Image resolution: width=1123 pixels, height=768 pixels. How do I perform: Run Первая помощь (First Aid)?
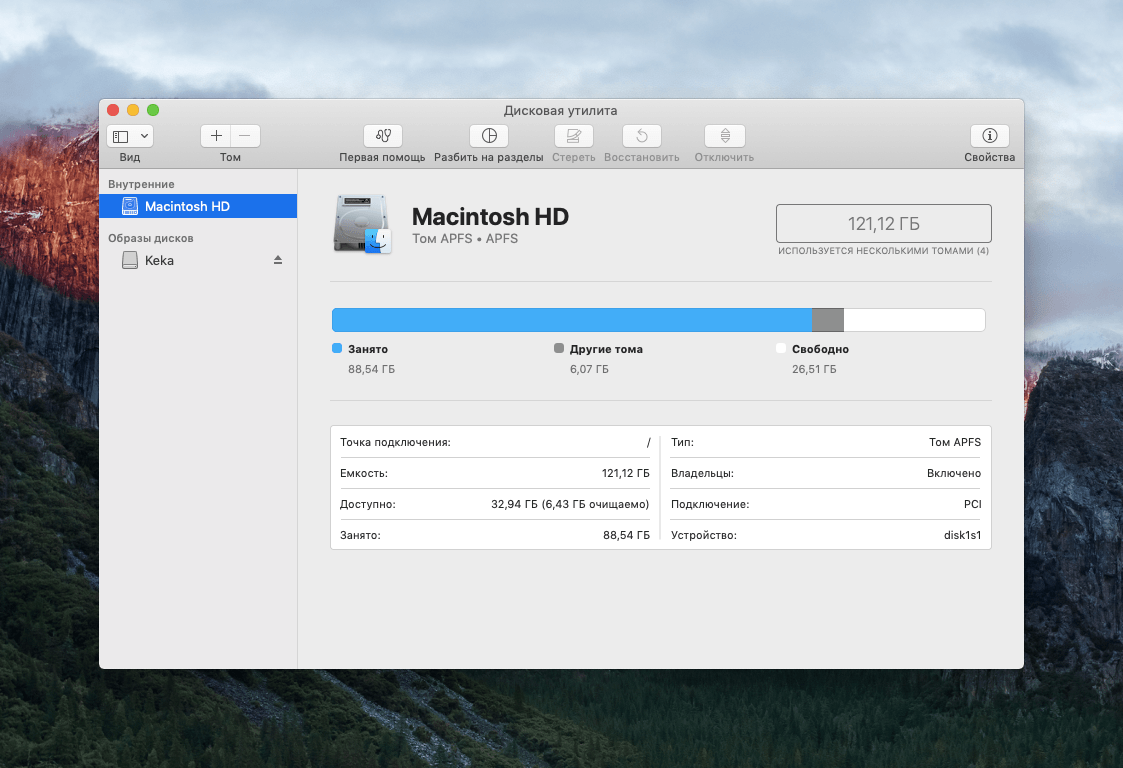[383, 135]
